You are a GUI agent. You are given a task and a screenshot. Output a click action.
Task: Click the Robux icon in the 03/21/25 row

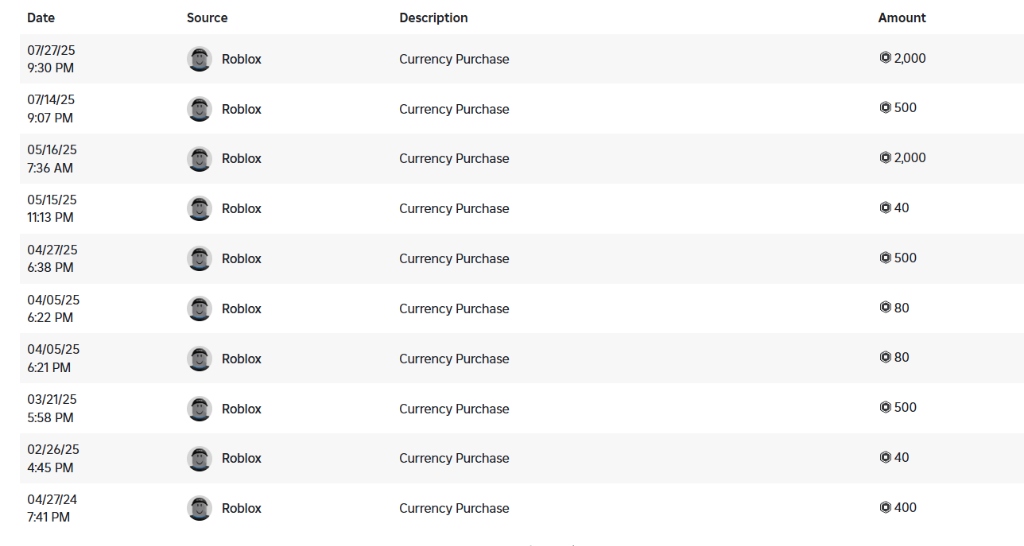(885, 408)
